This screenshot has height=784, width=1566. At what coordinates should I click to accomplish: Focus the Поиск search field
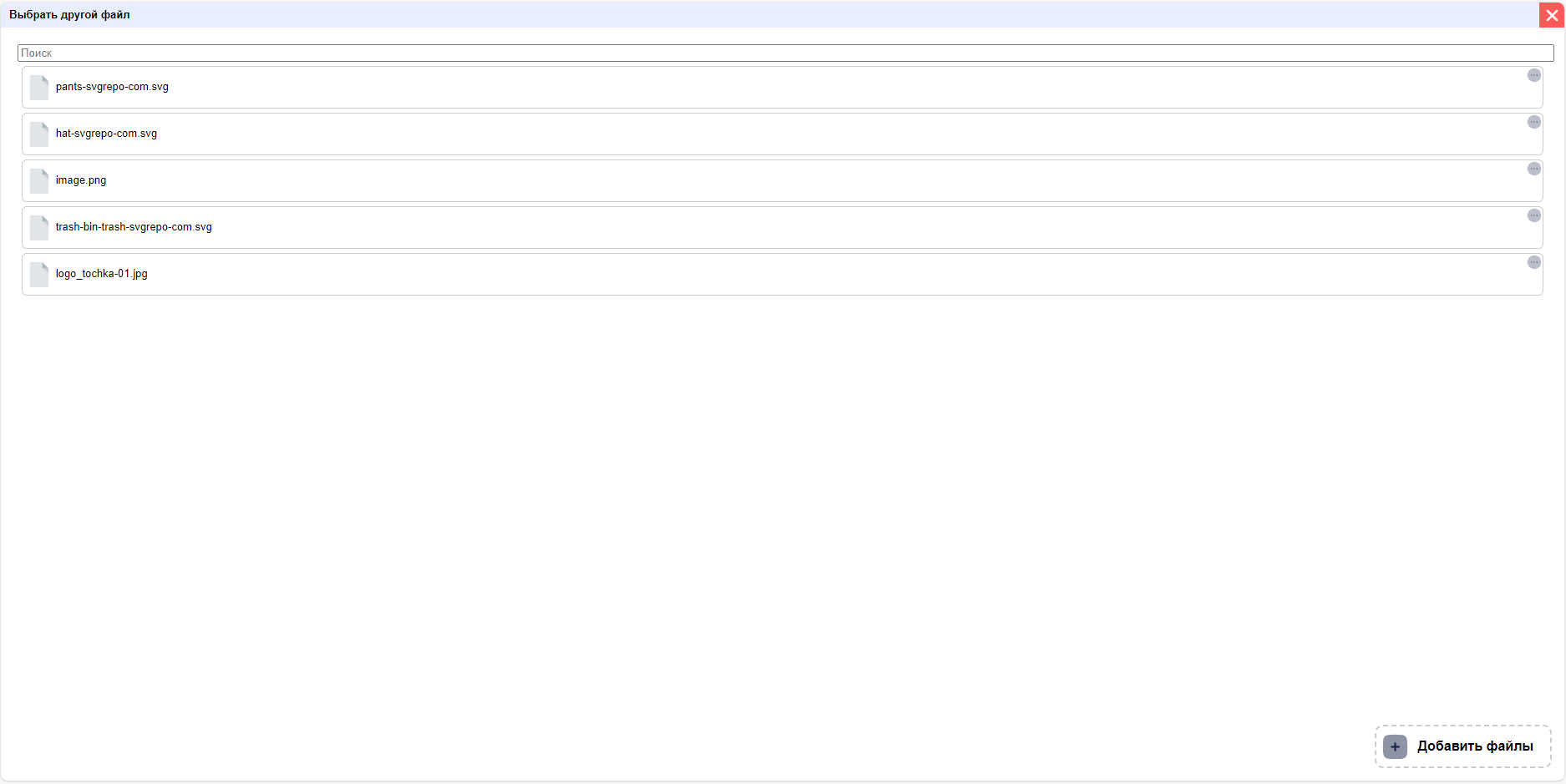785,53
